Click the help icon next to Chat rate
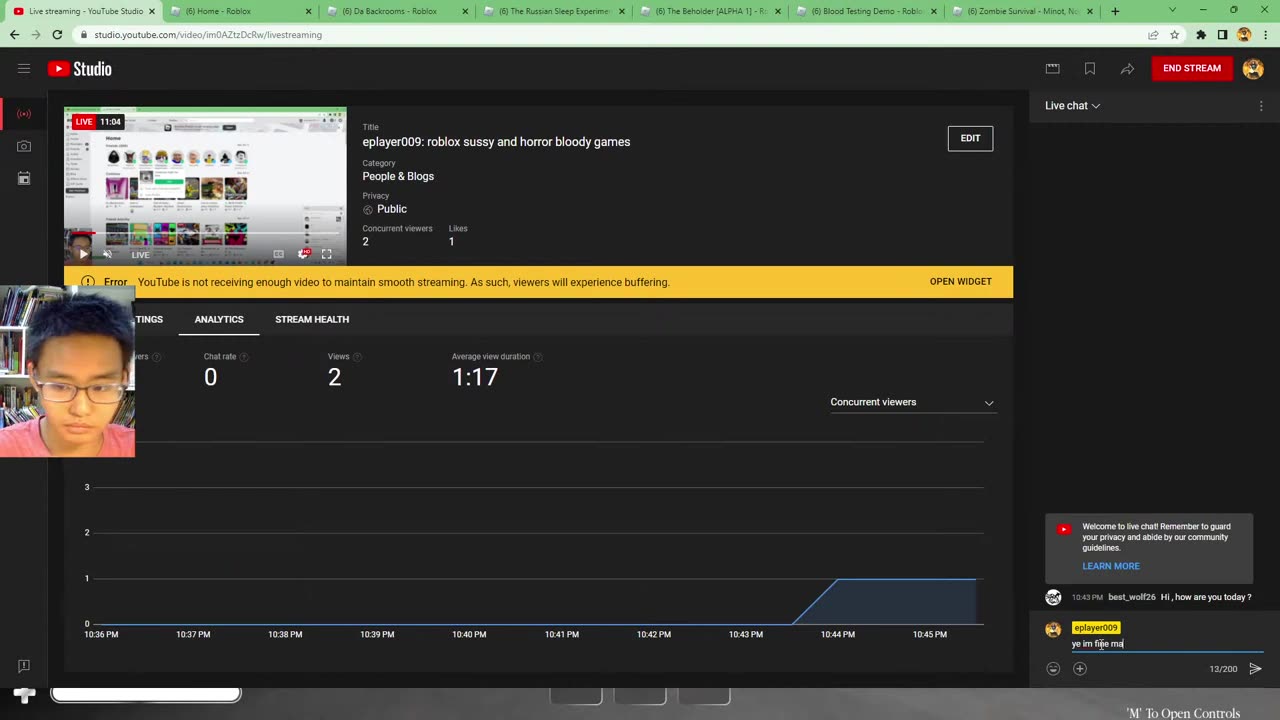 244,357
